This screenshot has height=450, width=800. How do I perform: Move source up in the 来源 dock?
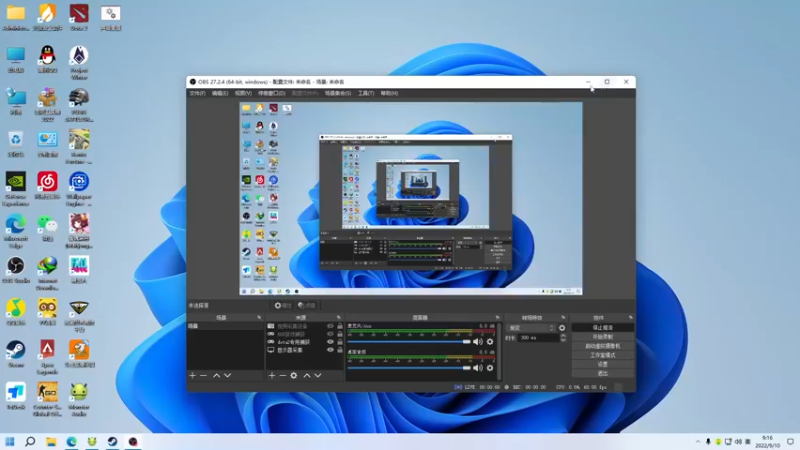[x=307, y=376]
